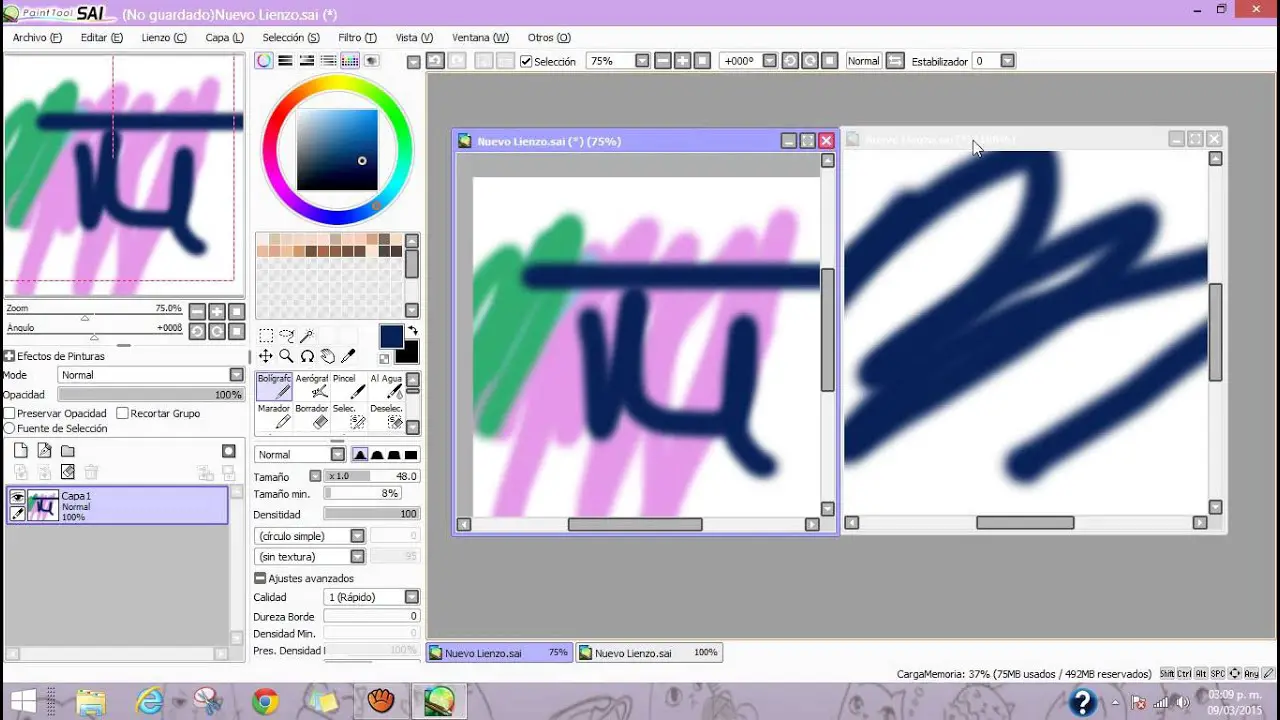Viewport: 1280px width, 720px height.
Task: Select the Borrador eraser tool
Action: tap(312, 416)
